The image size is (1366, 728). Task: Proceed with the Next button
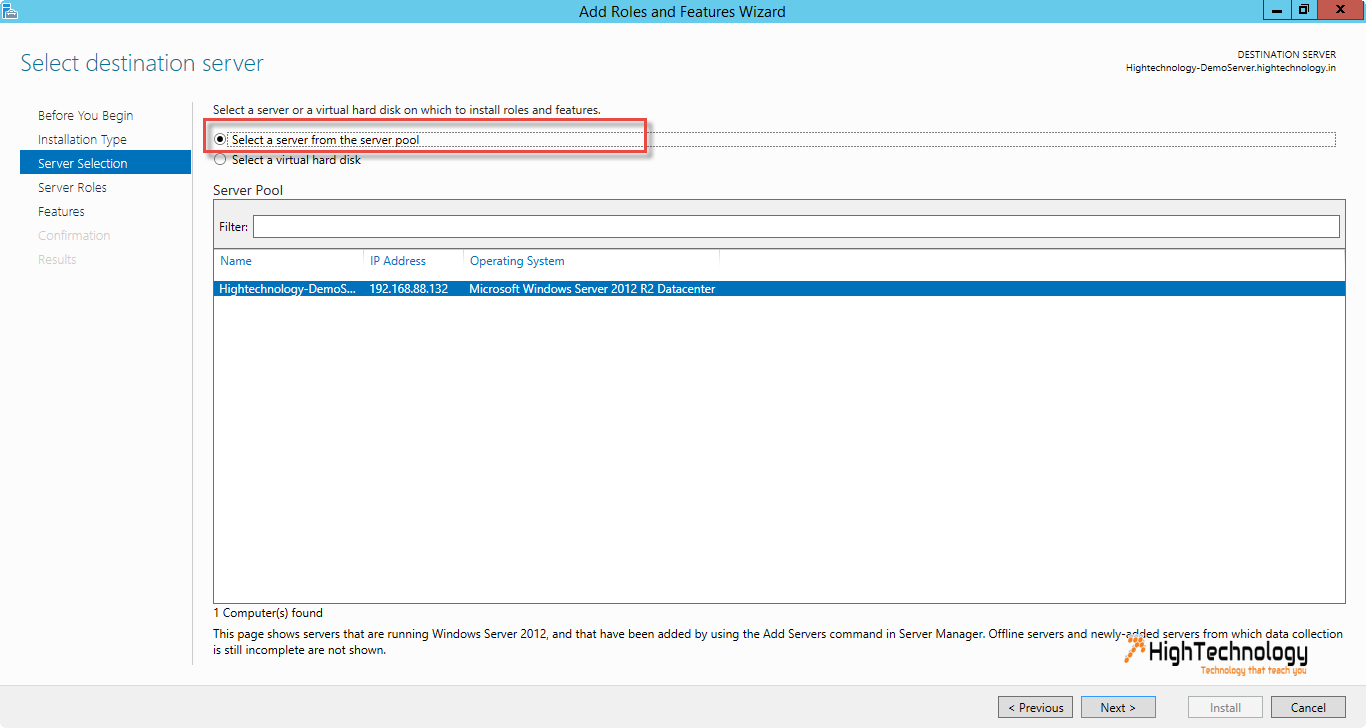(1118, 707)
